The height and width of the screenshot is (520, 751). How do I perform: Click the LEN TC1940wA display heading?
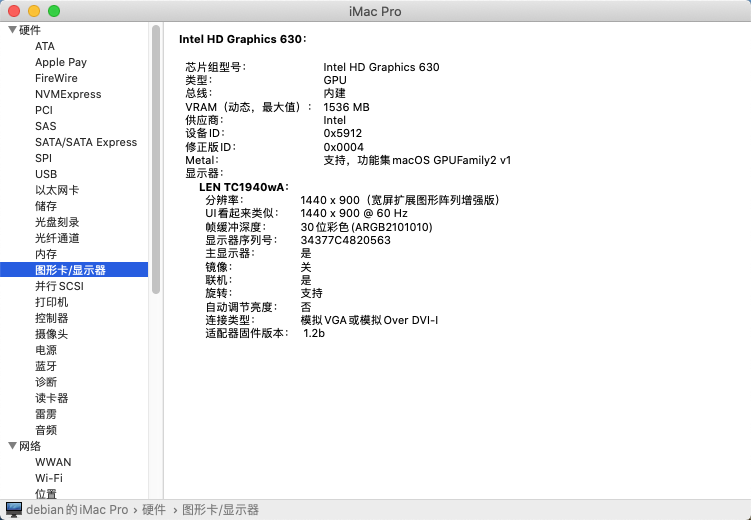point(244,187)
